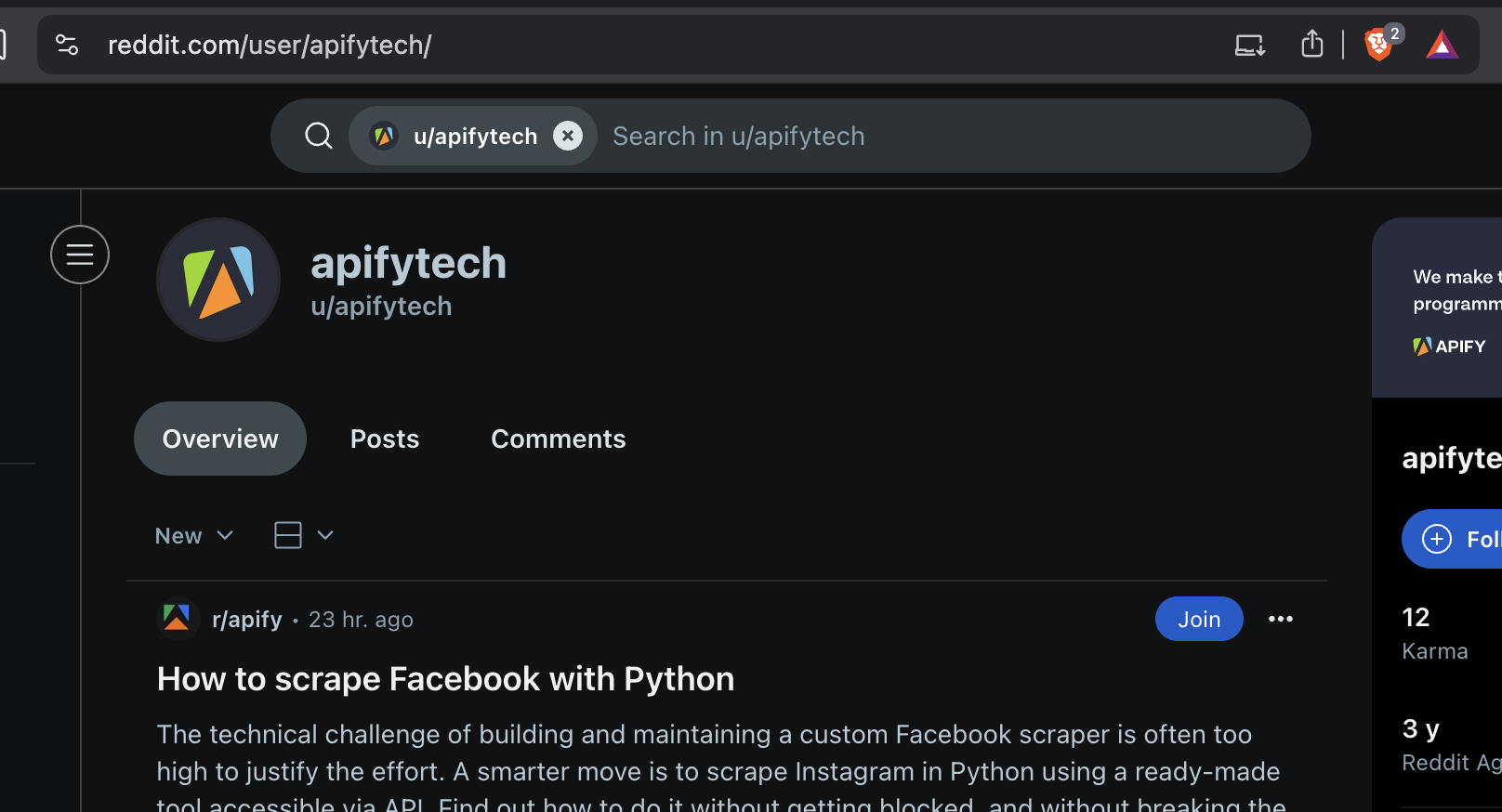
Task: Click the apifytech profile avatar
Action: pos(218,280)
